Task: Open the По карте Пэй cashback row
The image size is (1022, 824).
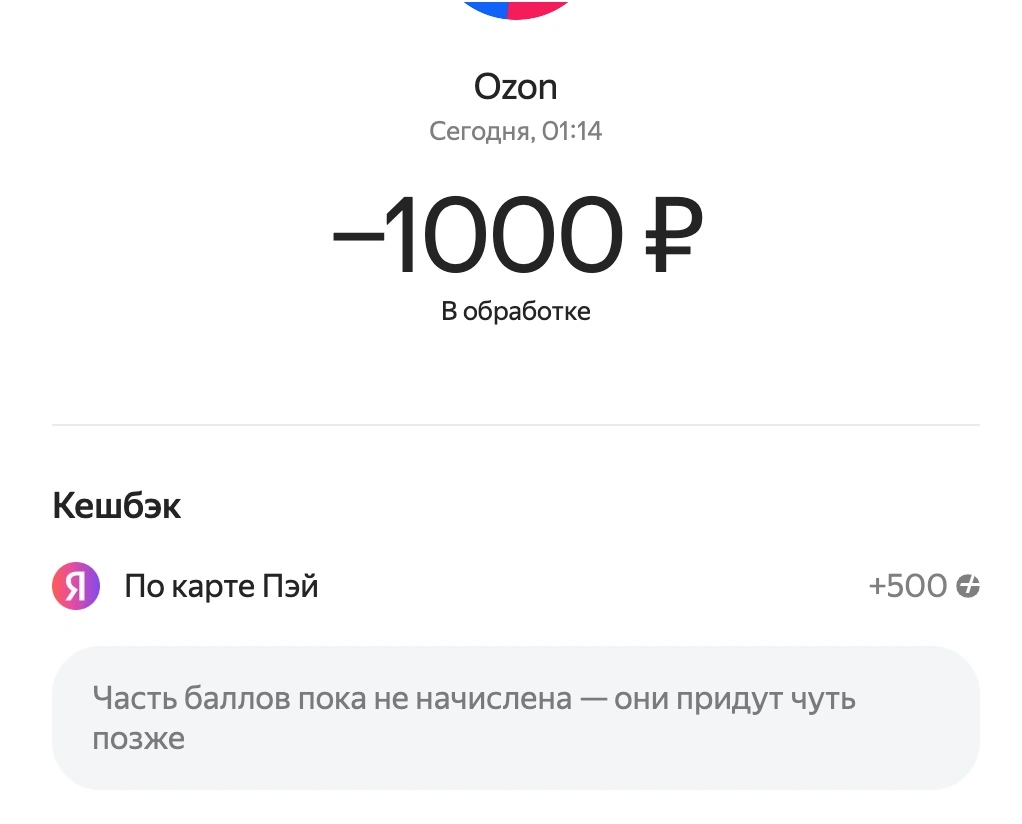Action: tap(516, 585)
